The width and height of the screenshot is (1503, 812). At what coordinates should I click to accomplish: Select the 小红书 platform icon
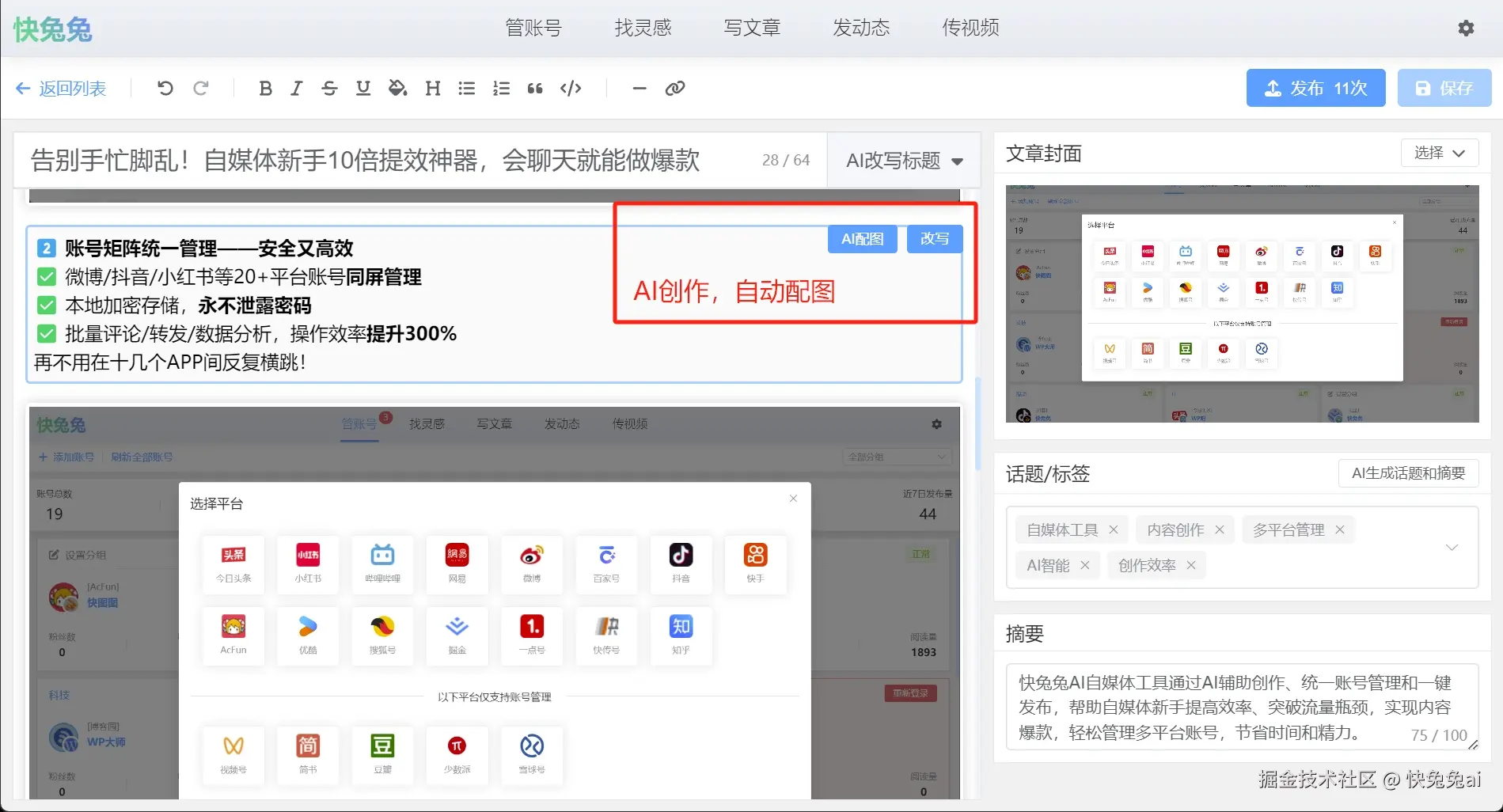(x=307, y=563)
